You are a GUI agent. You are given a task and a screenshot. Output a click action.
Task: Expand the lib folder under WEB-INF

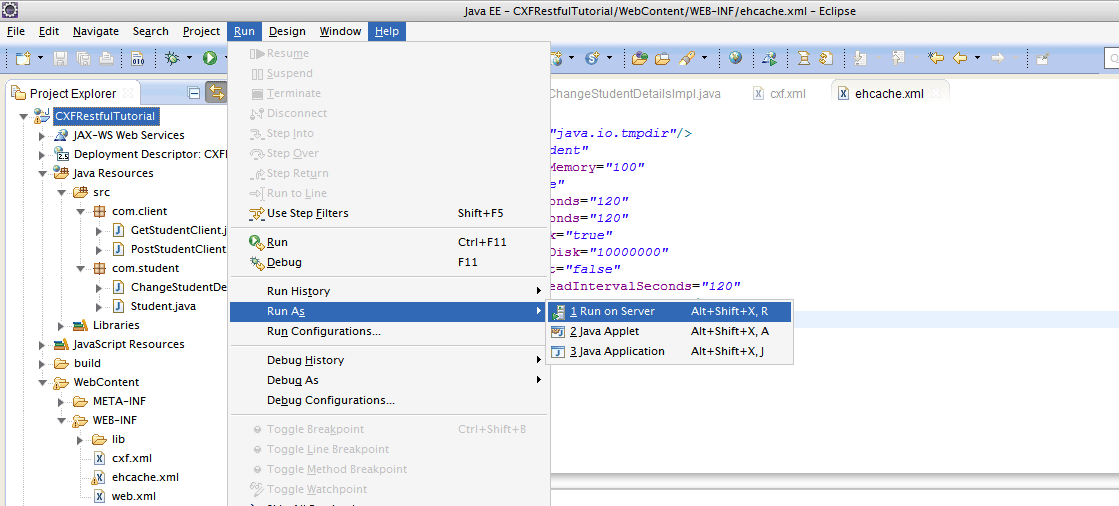click(81, 440)
